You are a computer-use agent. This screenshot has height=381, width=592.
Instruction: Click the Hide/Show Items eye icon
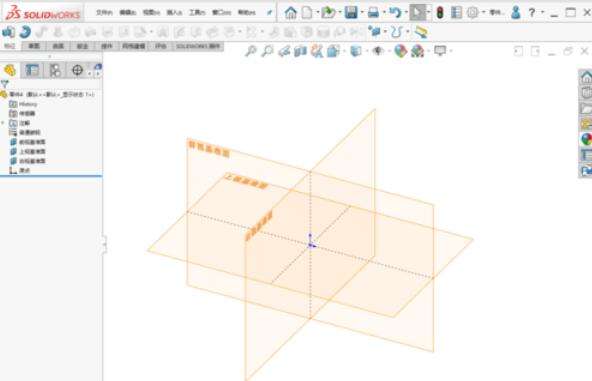(x=378, y=51)
